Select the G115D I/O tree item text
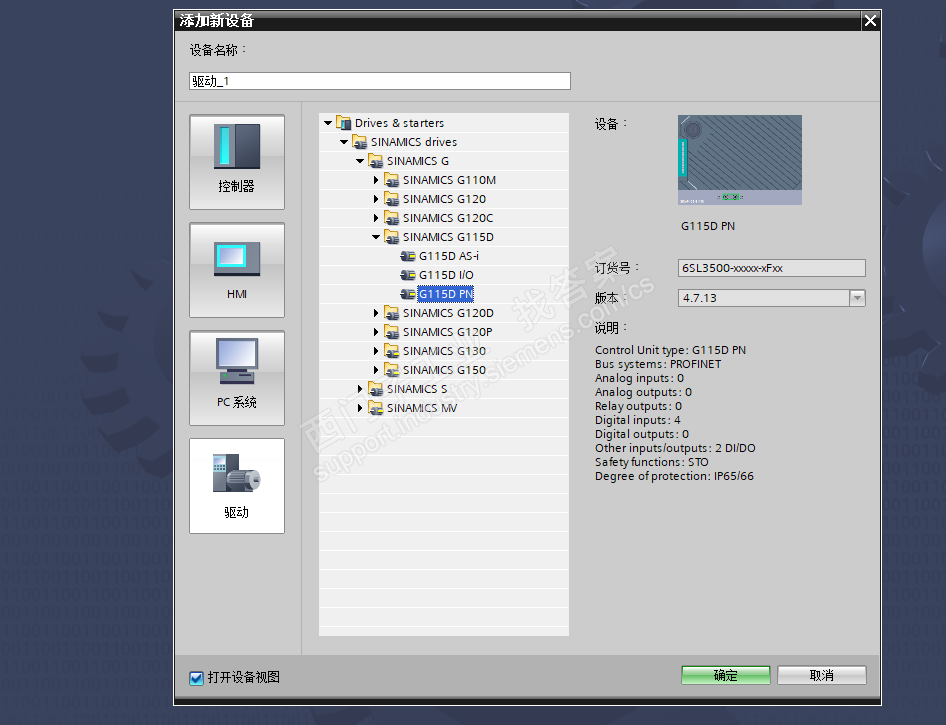 (446, 275)
